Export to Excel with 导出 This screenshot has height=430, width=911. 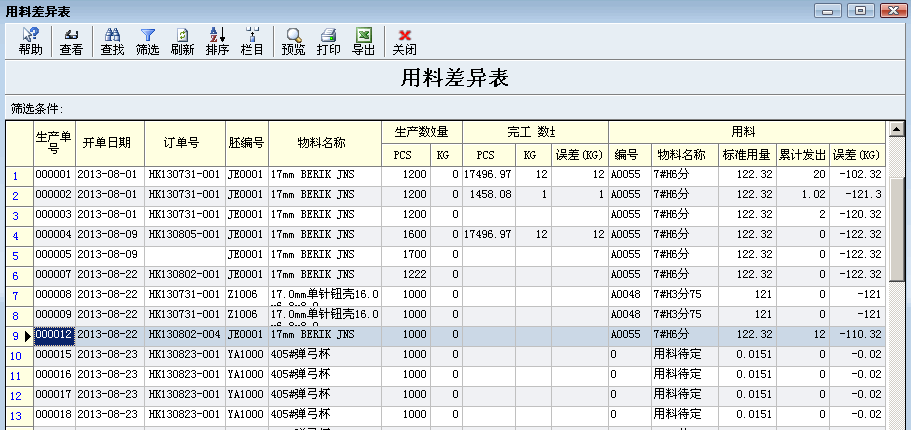tap(363, 42)
